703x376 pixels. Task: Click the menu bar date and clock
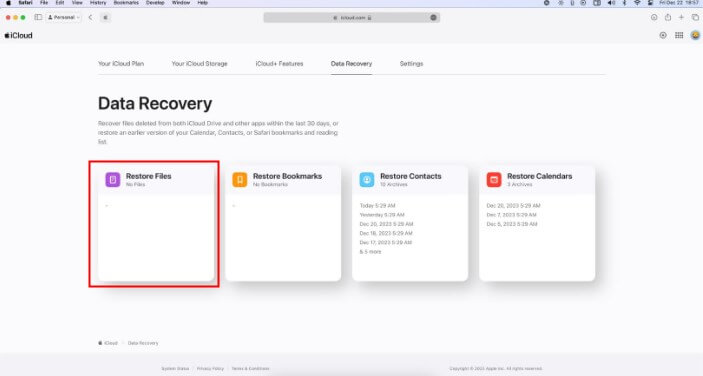679,3
